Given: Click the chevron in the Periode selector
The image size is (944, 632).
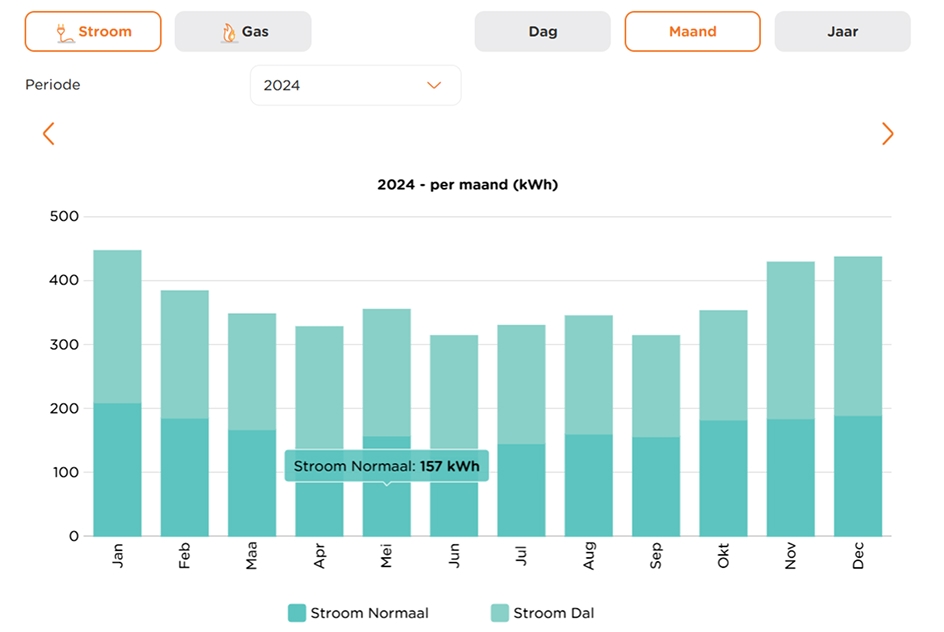Looking at the screenshot, I should click(x=434, y=86).
